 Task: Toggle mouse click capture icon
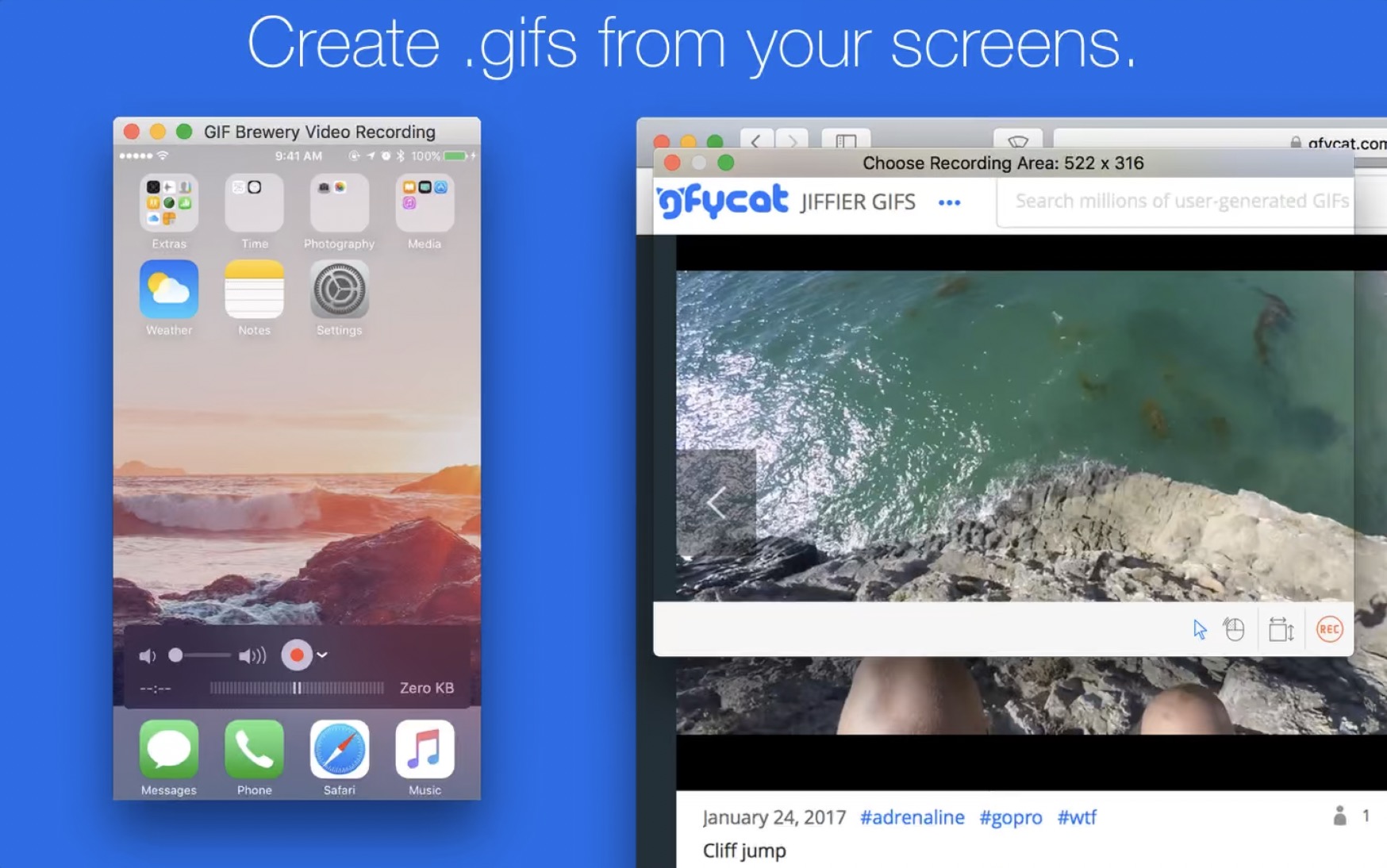(1235, 630)
